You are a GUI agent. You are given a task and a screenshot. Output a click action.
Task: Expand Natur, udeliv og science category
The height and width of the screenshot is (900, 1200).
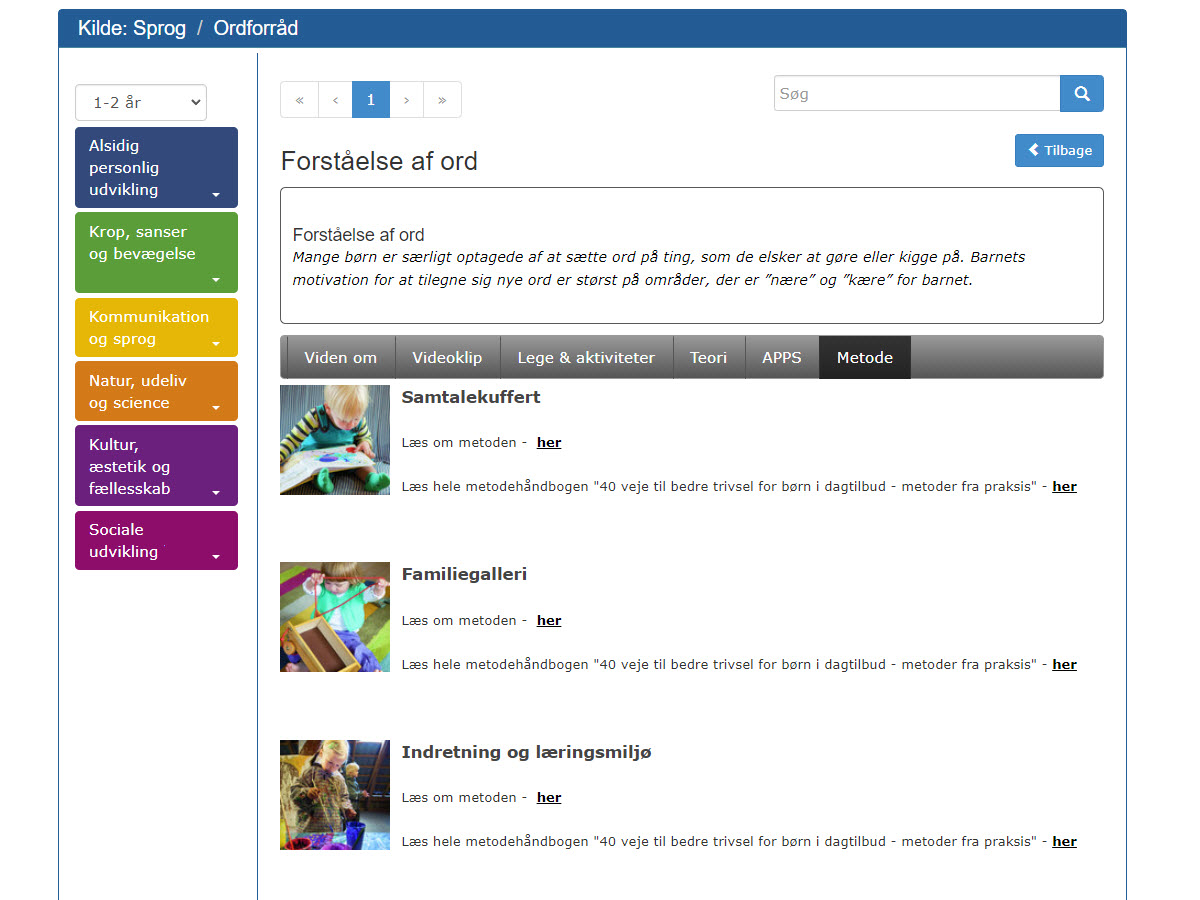coord(156,392)
